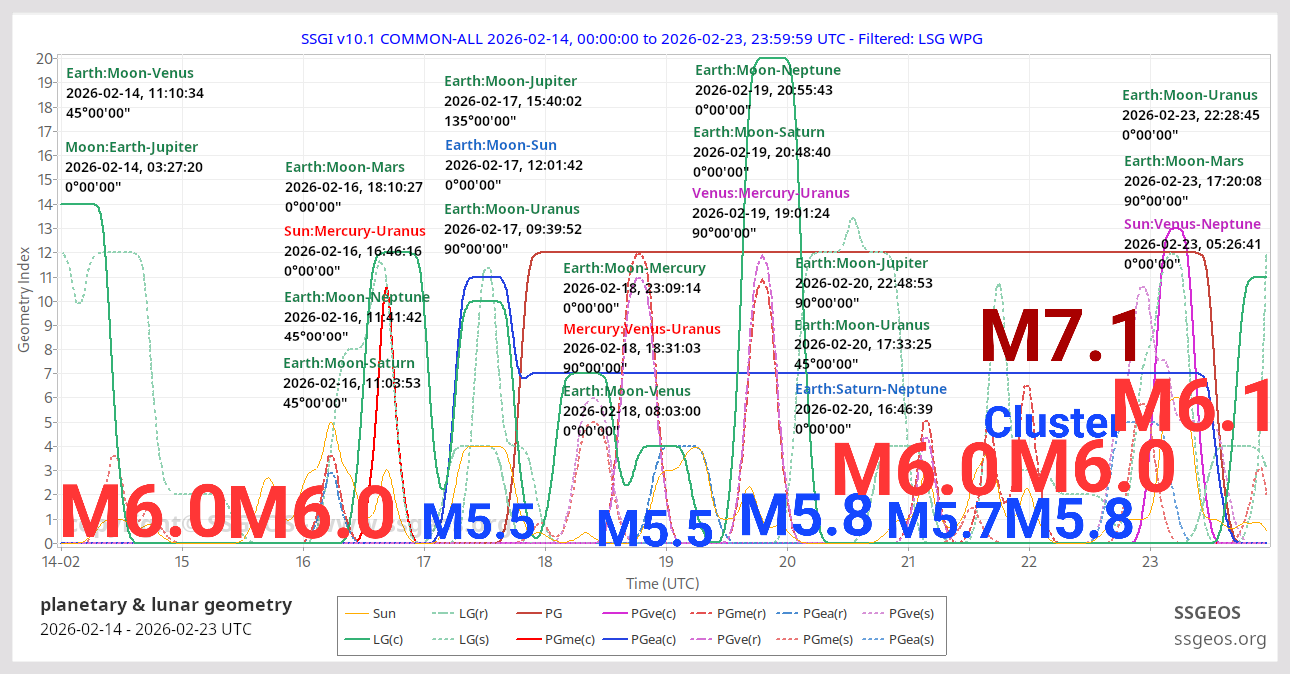This screenshot has height=674, width=1290.
Task: Click the Sun:Mercury-Uranus red annotation
Action: 355,230
